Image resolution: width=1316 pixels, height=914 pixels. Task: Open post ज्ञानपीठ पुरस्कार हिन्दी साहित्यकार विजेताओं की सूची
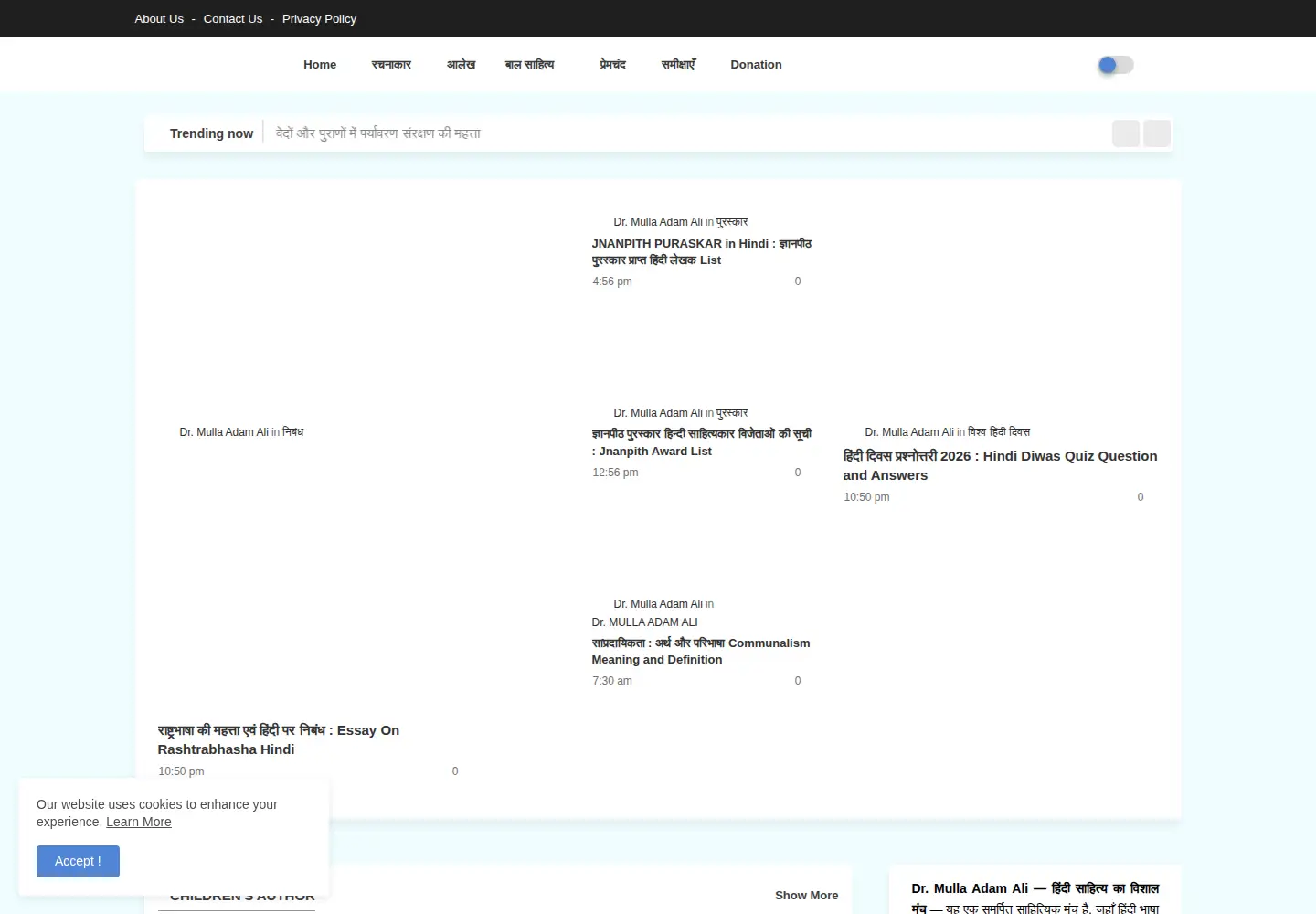point(701,442)
